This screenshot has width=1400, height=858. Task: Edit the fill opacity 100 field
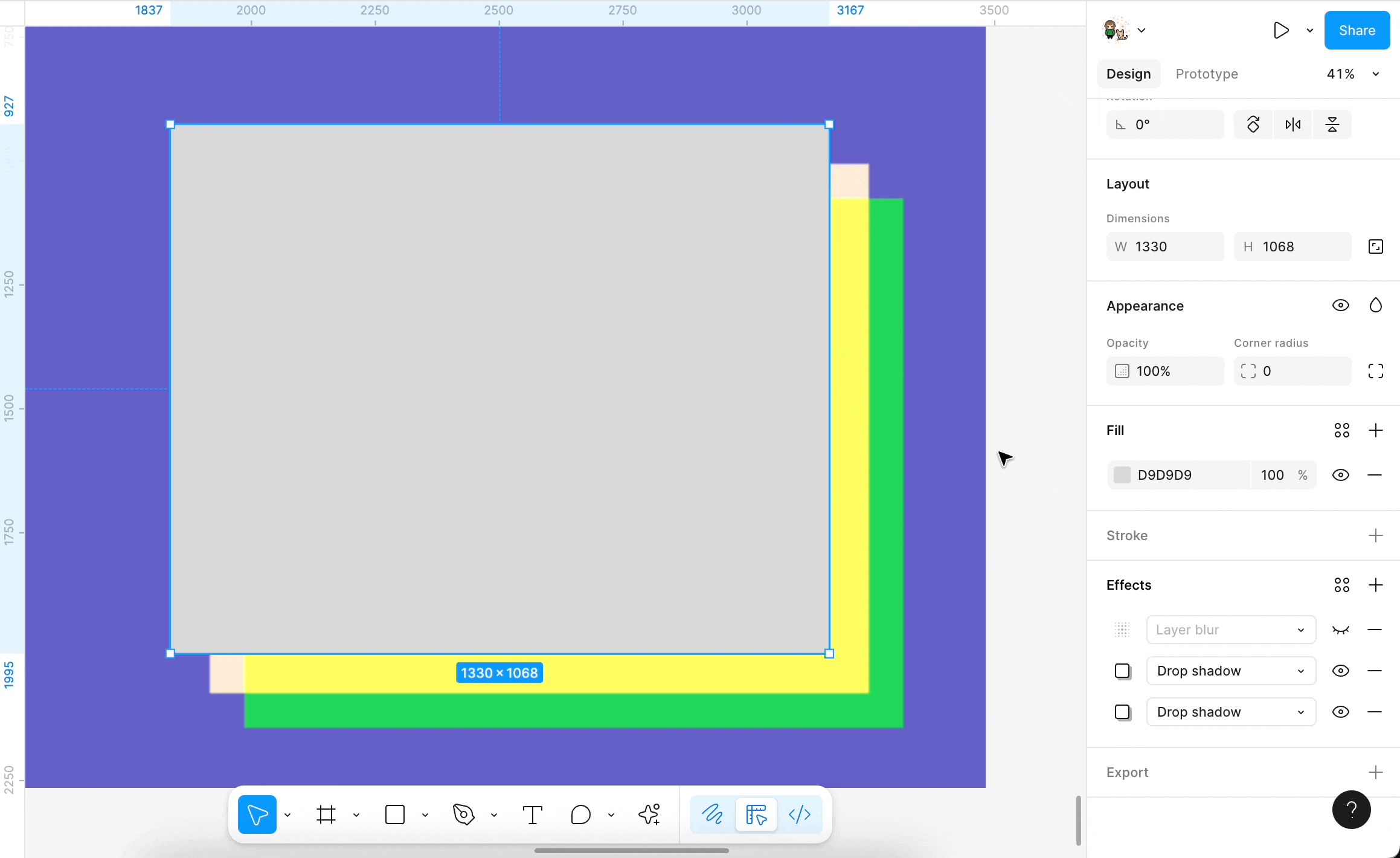pos(1273,475)
